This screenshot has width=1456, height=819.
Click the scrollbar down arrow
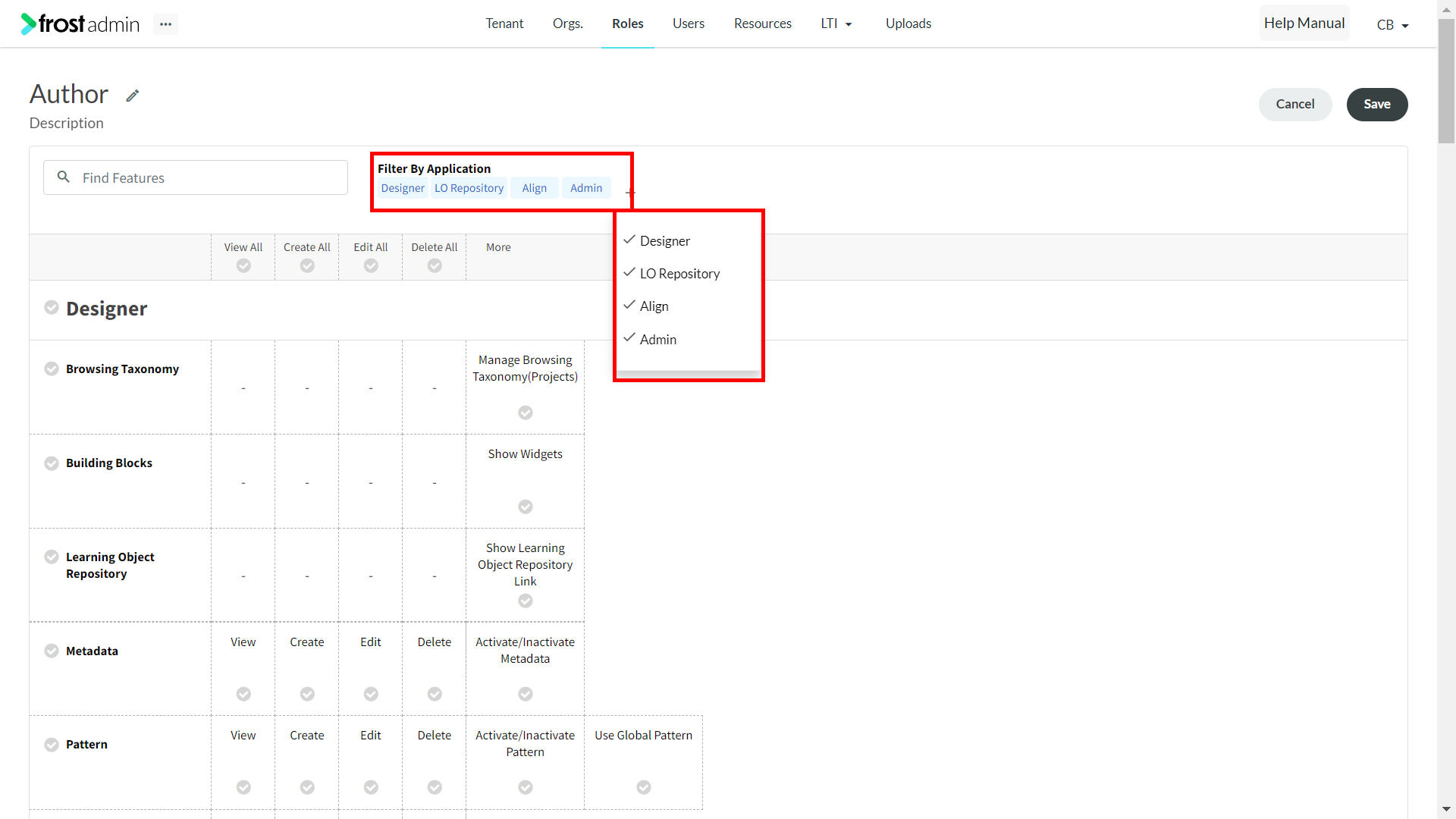[x=1446, y=810]
